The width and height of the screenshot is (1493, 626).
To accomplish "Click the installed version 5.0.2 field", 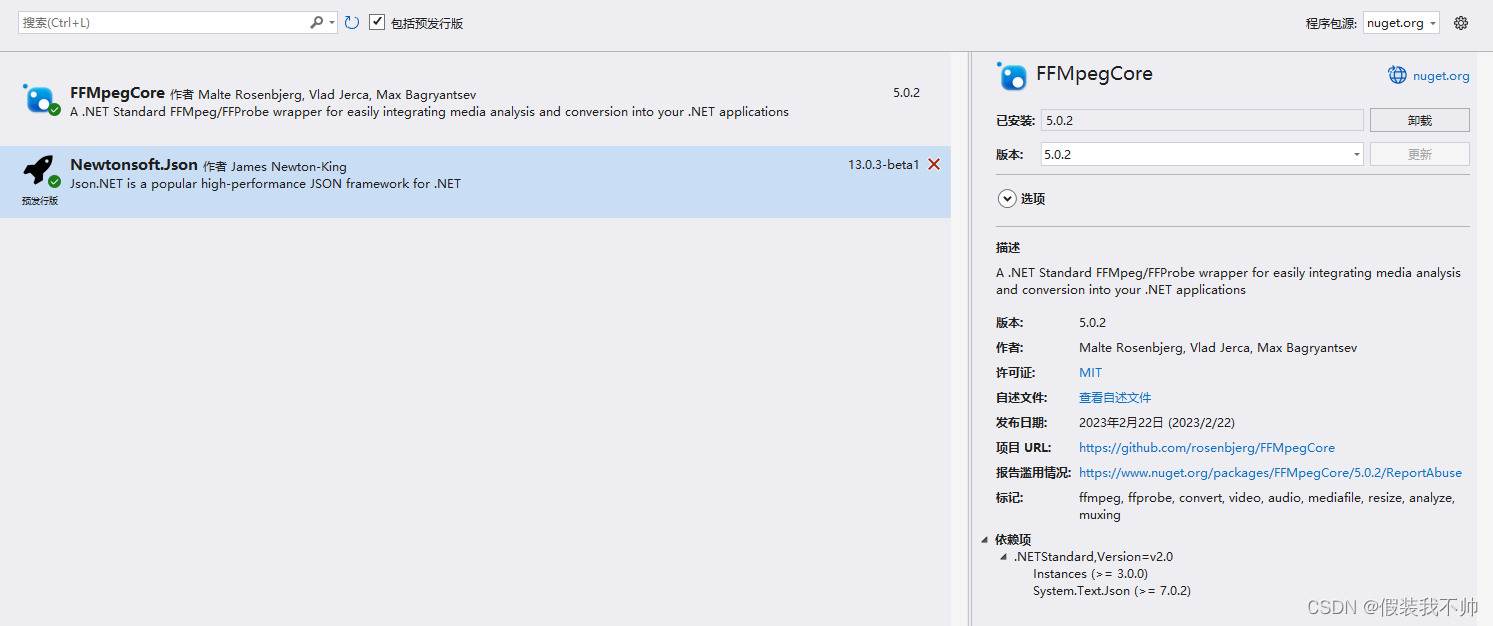I will 1202,120.
